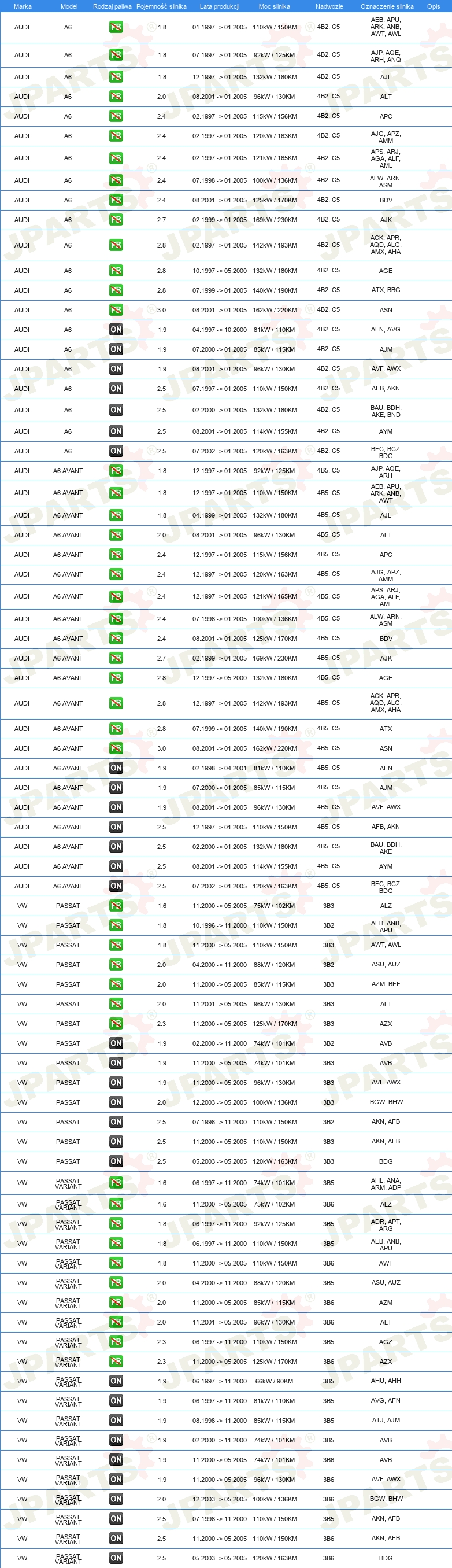
Task: Click petrol icon in A6 Avant 4B5 BDV row
Action: (116, 639)
